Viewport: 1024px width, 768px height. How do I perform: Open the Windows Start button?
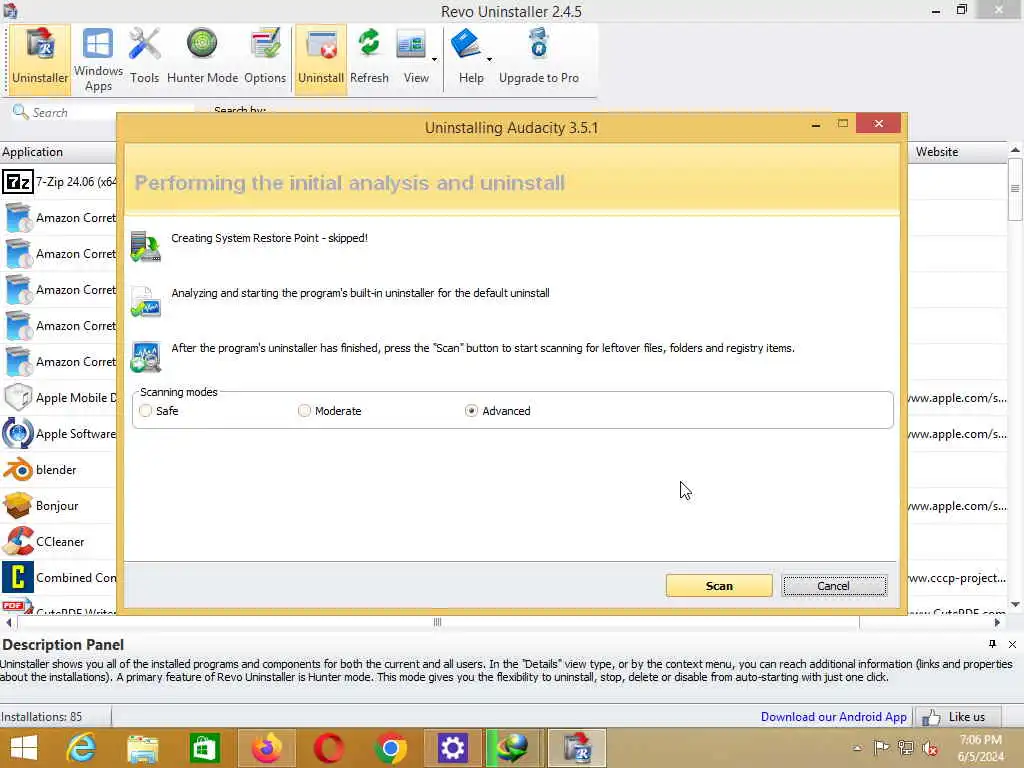point(24,748)
